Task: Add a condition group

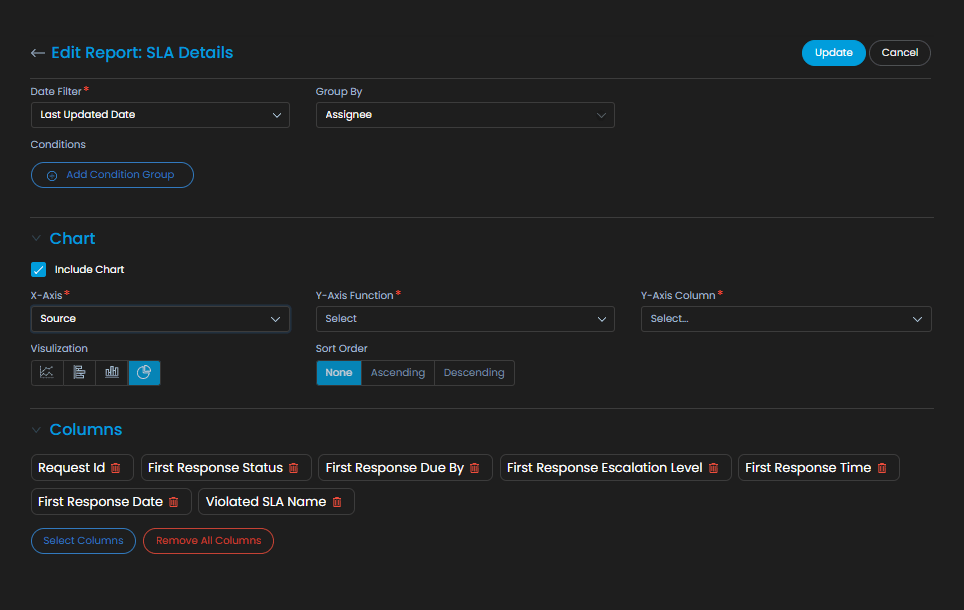Action: tap(113, 175)
